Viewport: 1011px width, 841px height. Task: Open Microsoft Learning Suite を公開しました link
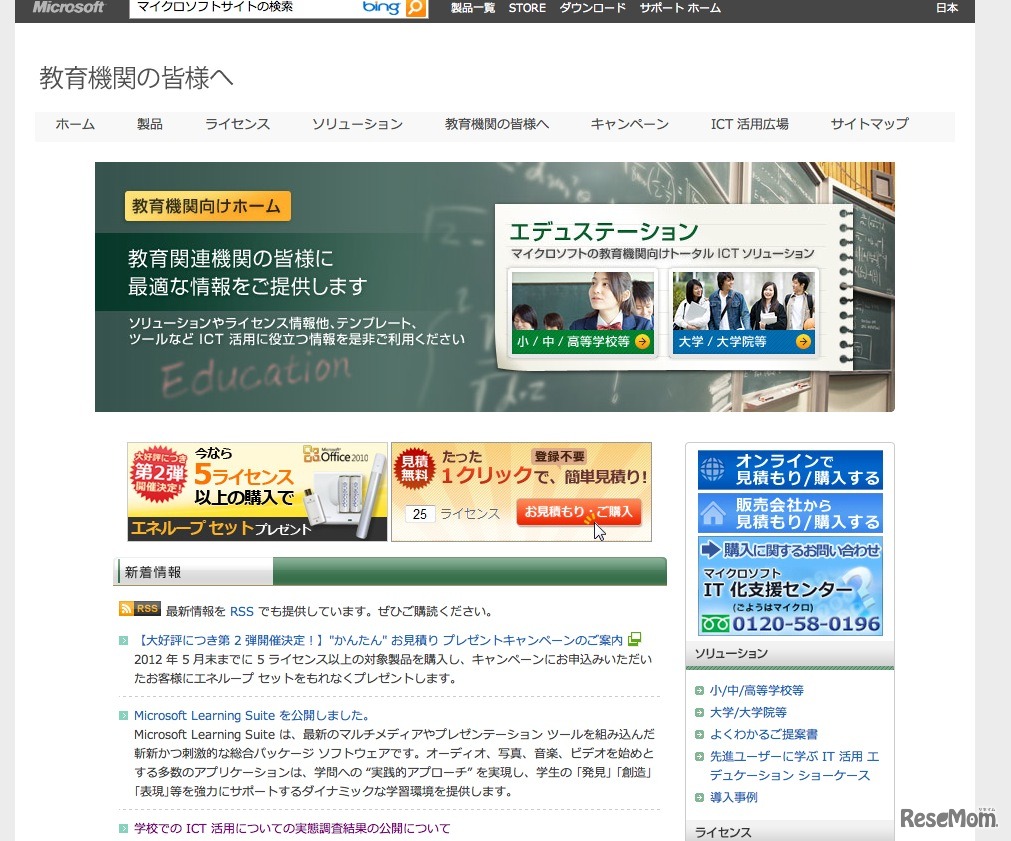point(253,715)
